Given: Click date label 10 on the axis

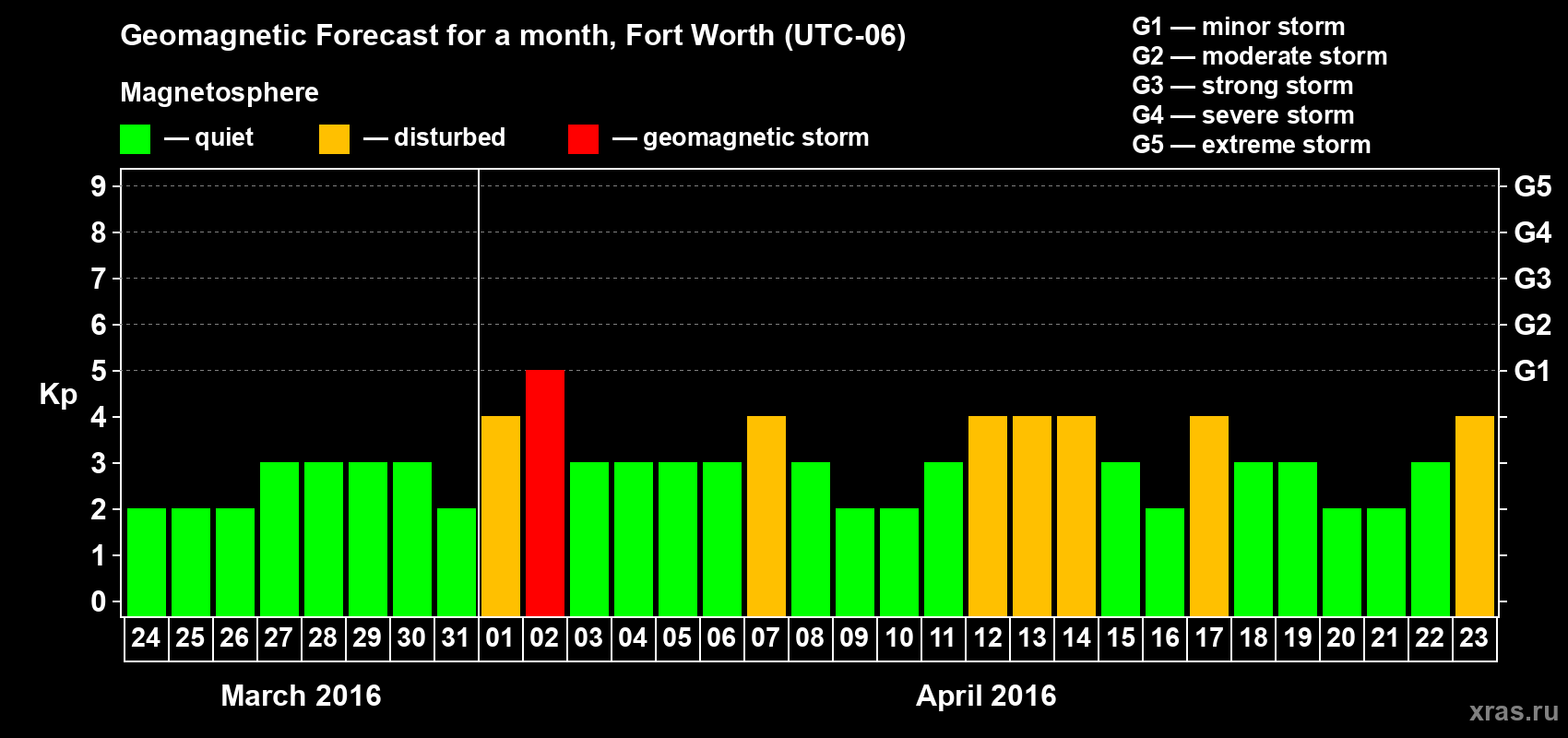Looking at the screenshot, I should pos(898,638).
